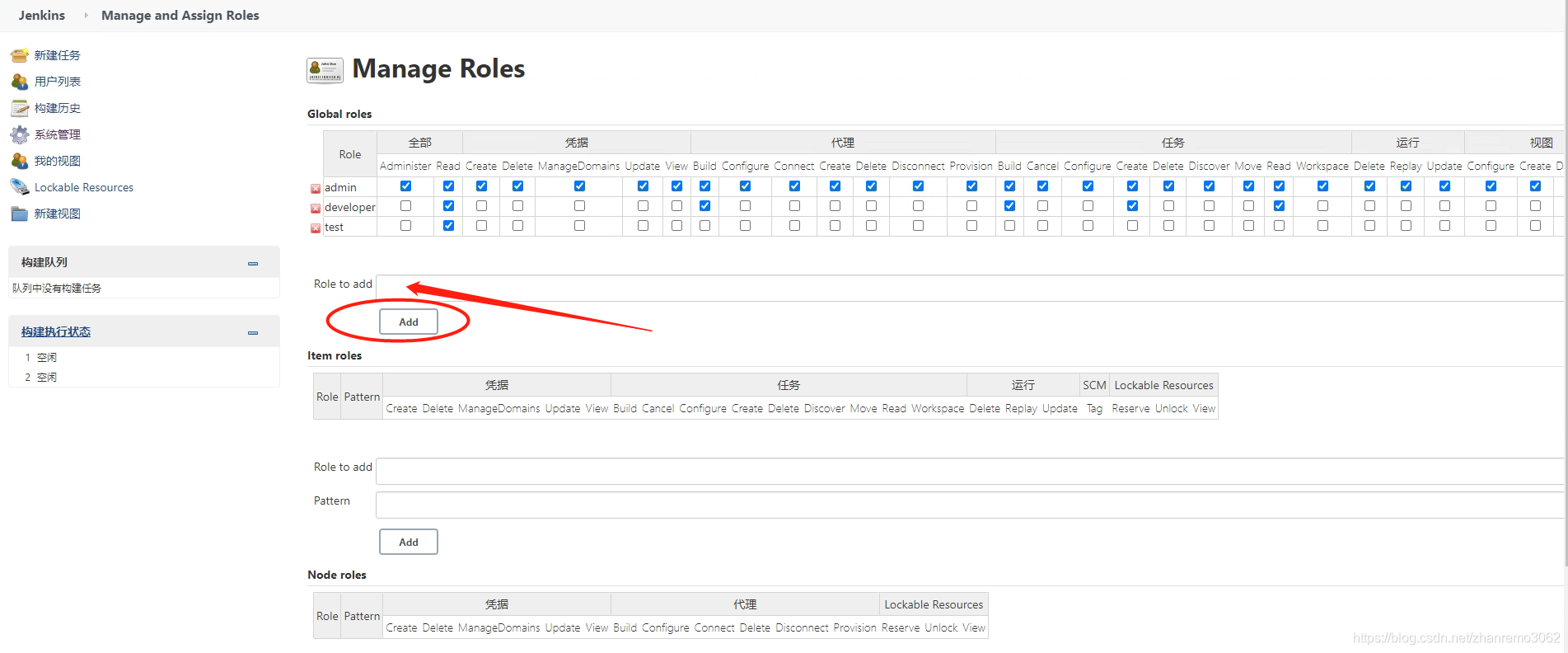Click Workspace header in Global roles table
This screenshot has height=653, width=1568.
(1322, 166)
